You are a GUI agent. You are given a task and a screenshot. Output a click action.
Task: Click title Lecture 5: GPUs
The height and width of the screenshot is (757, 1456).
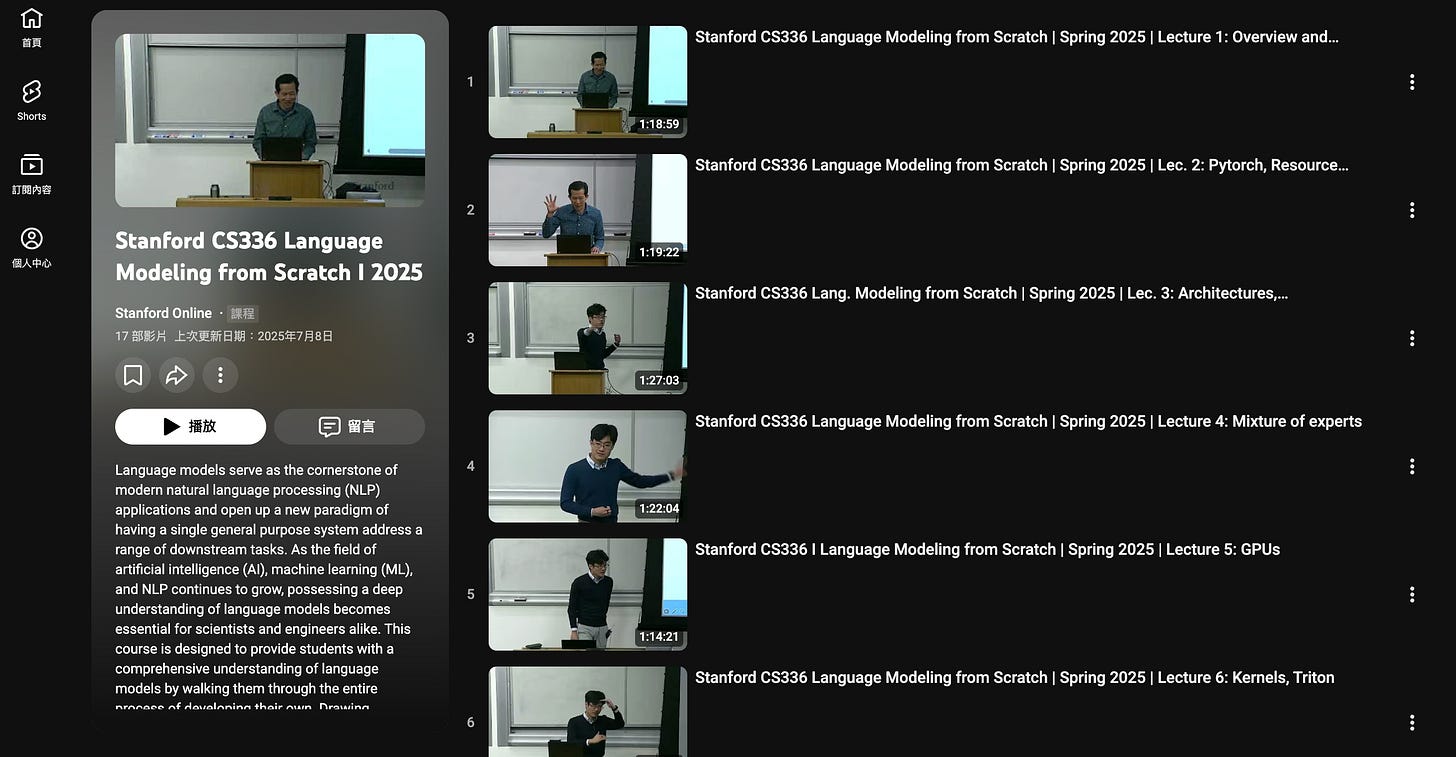(987, 549)
